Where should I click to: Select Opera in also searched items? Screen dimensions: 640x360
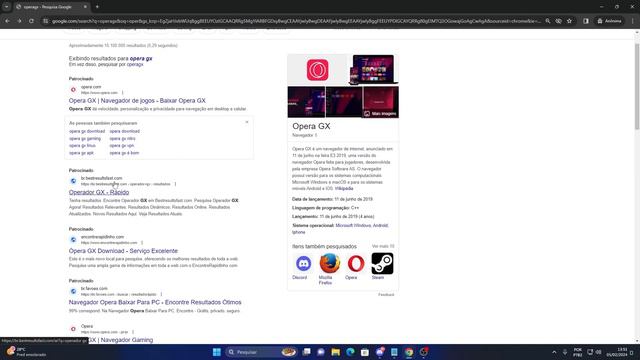(x=356, y=266)
